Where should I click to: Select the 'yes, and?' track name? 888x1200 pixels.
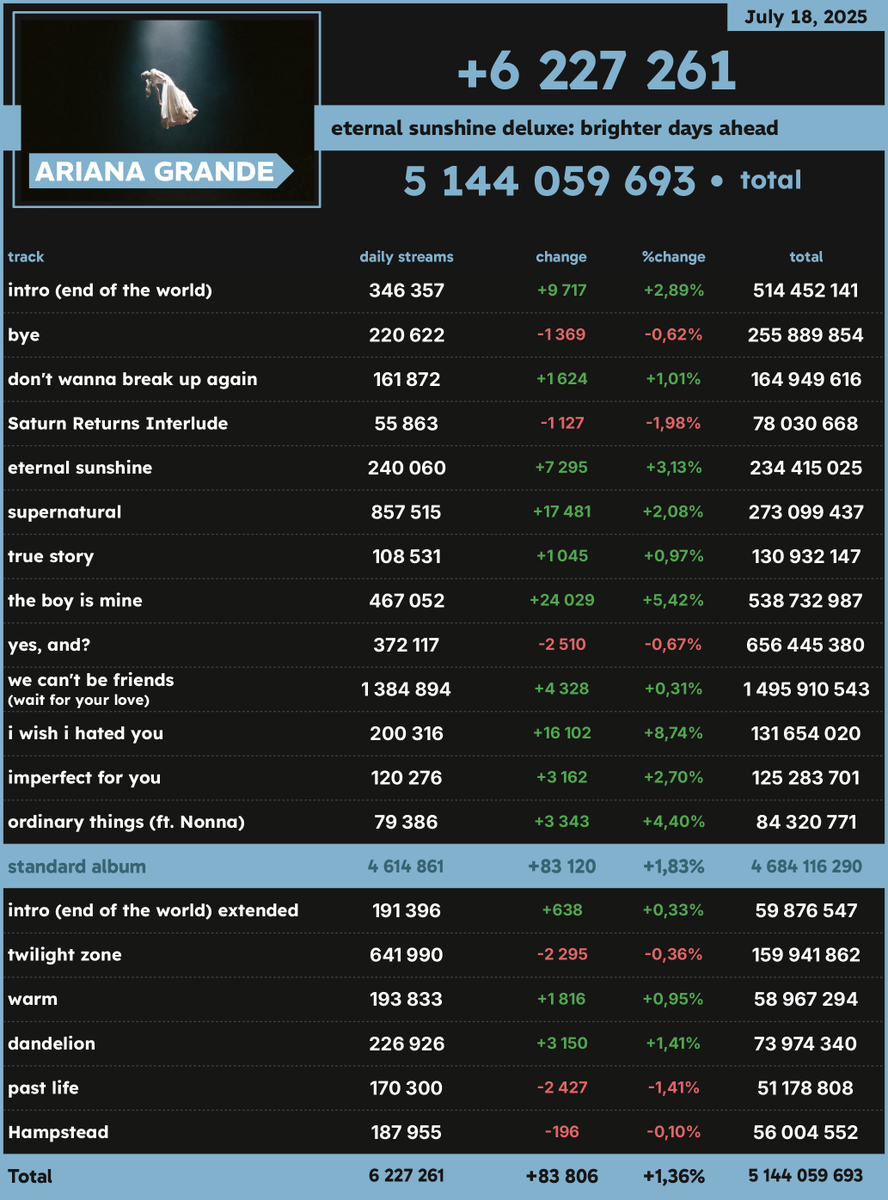49,645
